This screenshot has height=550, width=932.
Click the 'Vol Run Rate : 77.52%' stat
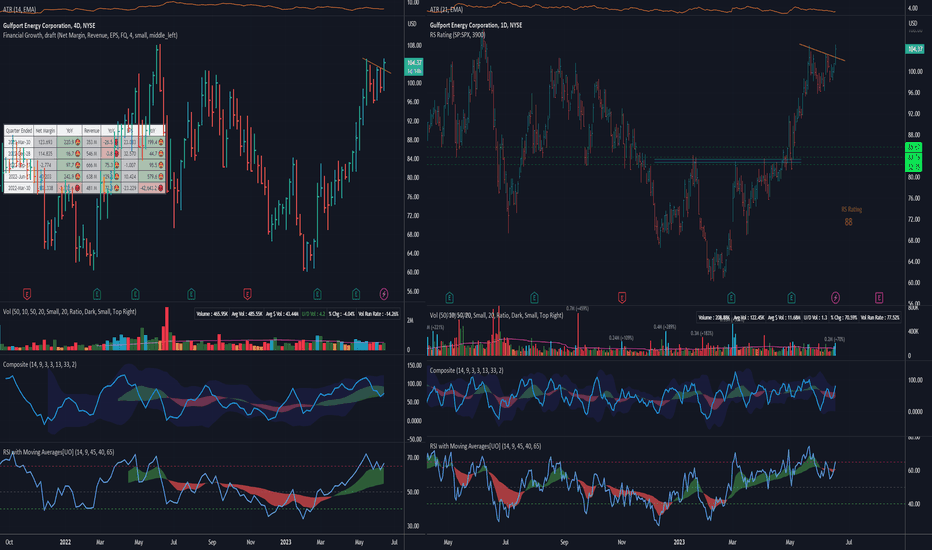coord(880,318)
